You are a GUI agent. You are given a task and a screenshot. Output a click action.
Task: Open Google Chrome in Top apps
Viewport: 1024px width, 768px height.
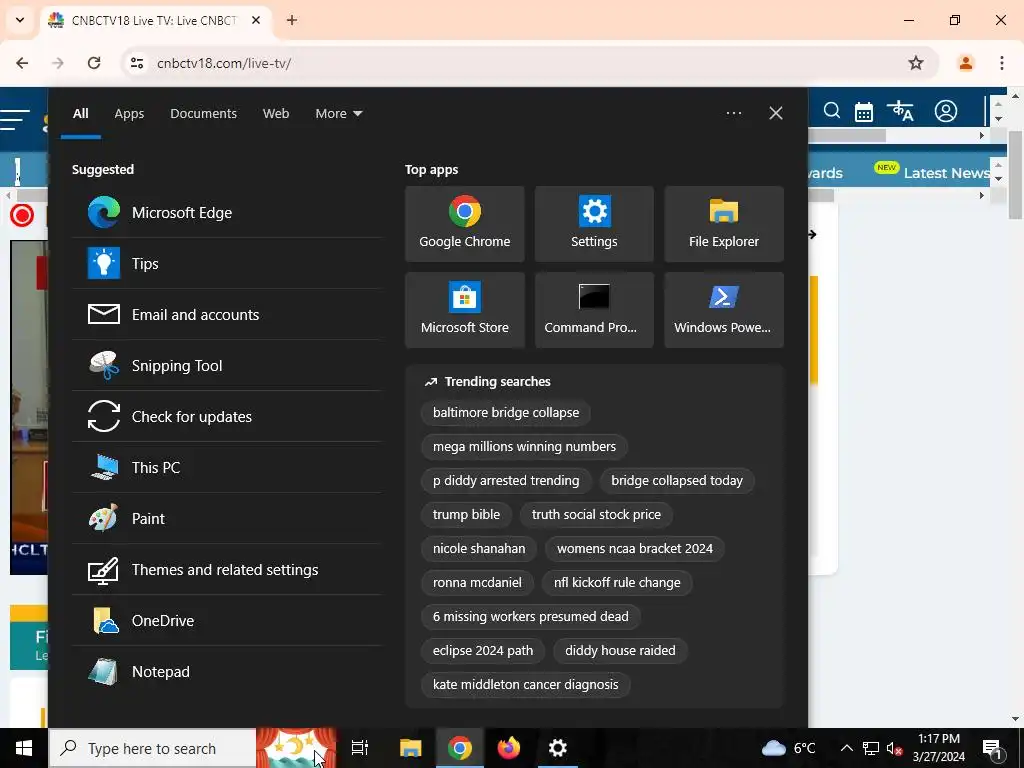(464, 224)
